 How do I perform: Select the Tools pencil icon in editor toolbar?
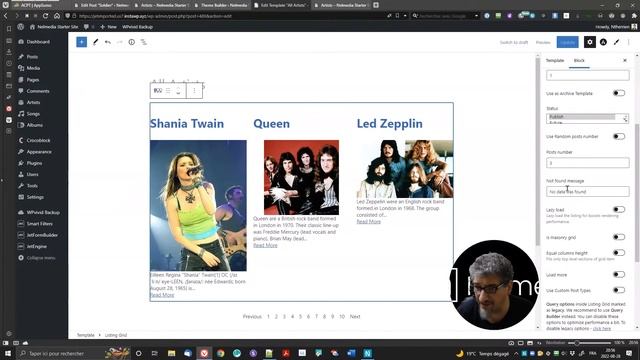(95, 42)
